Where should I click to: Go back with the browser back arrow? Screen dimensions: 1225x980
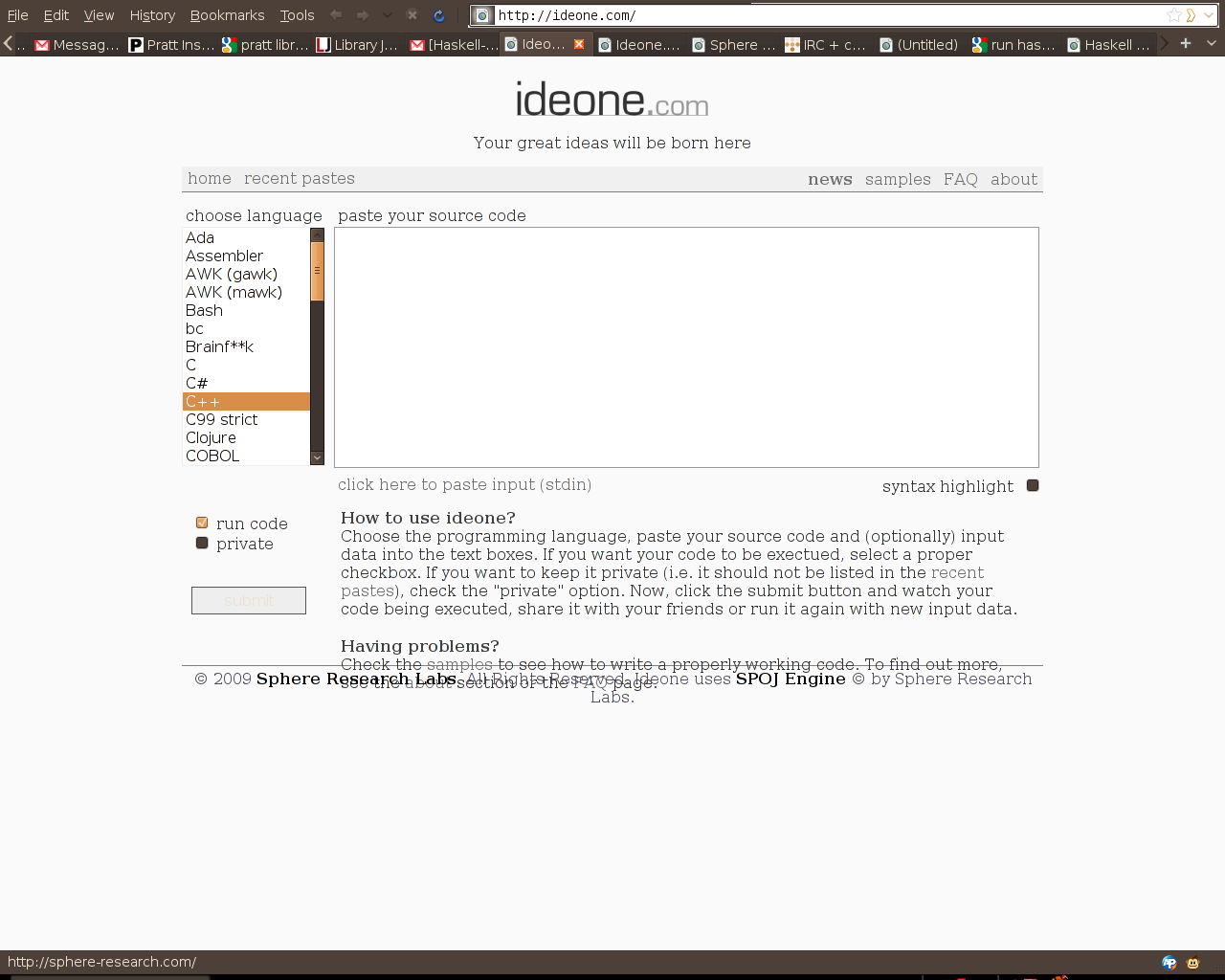336,15
